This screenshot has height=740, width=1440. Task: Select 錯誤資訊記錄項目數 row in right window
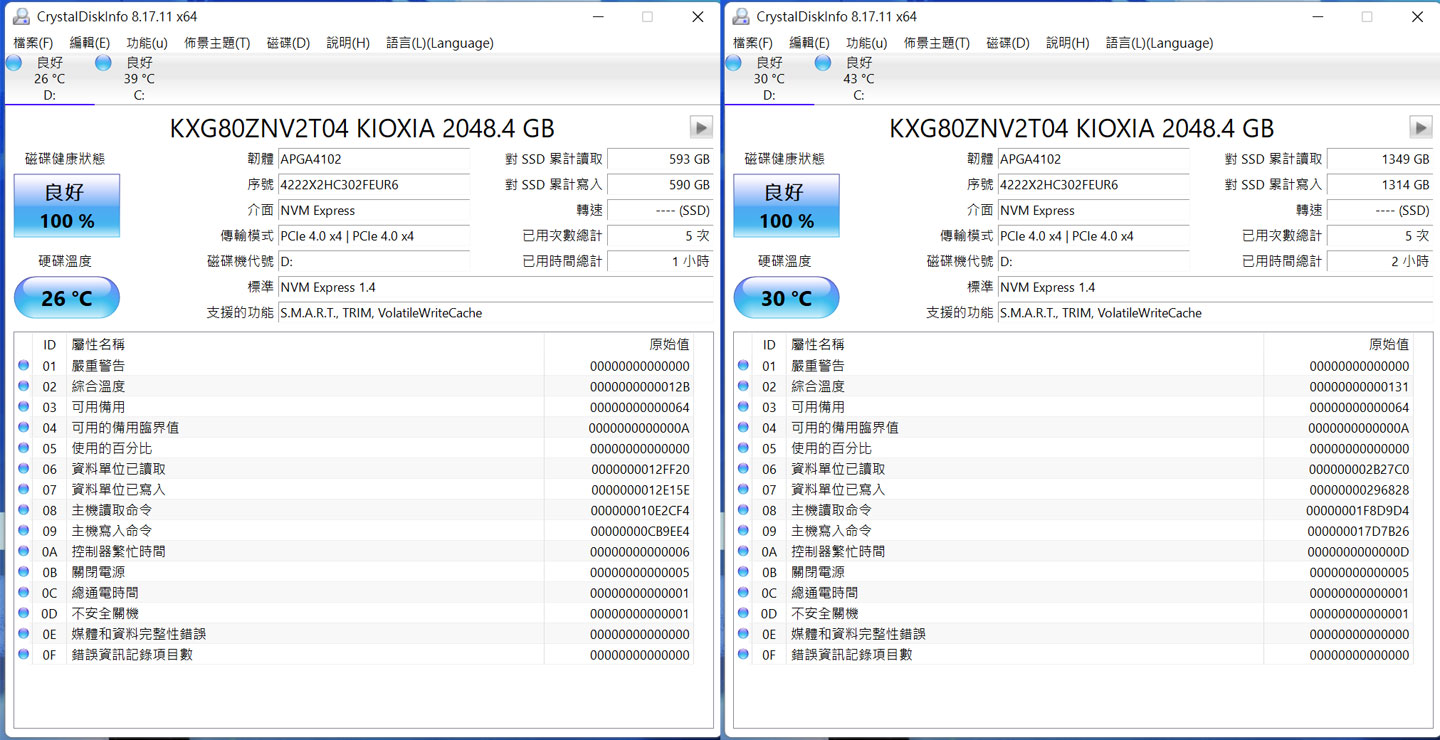1075,654
